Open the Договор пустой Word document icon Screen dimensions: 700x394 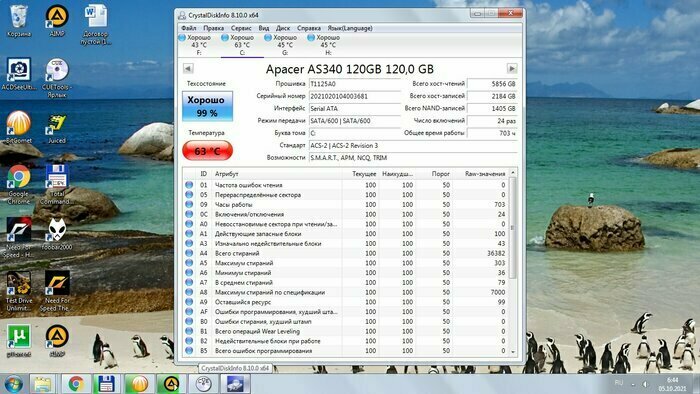(x=96, y=25)
